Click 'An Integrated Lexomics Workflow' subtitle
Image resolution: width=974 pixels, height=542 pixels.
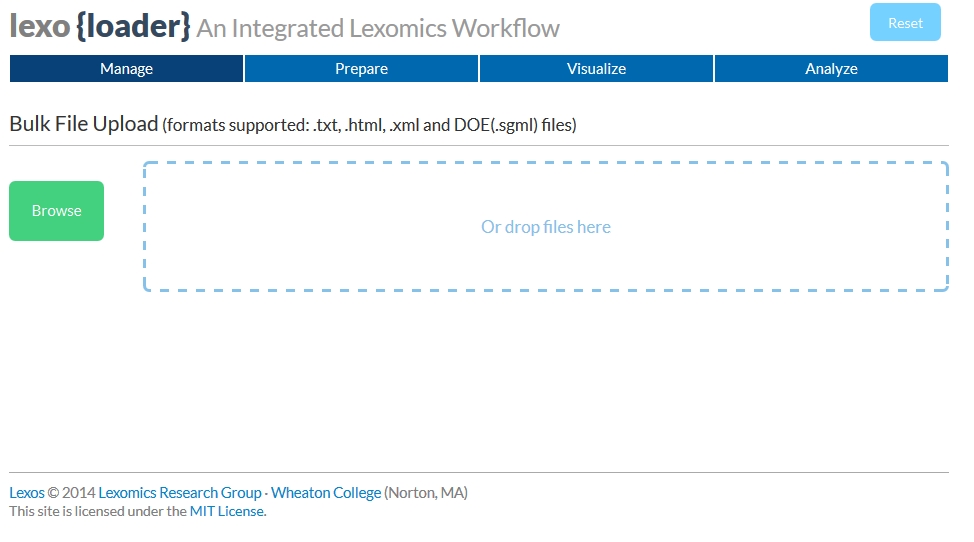tap(378, 29)
